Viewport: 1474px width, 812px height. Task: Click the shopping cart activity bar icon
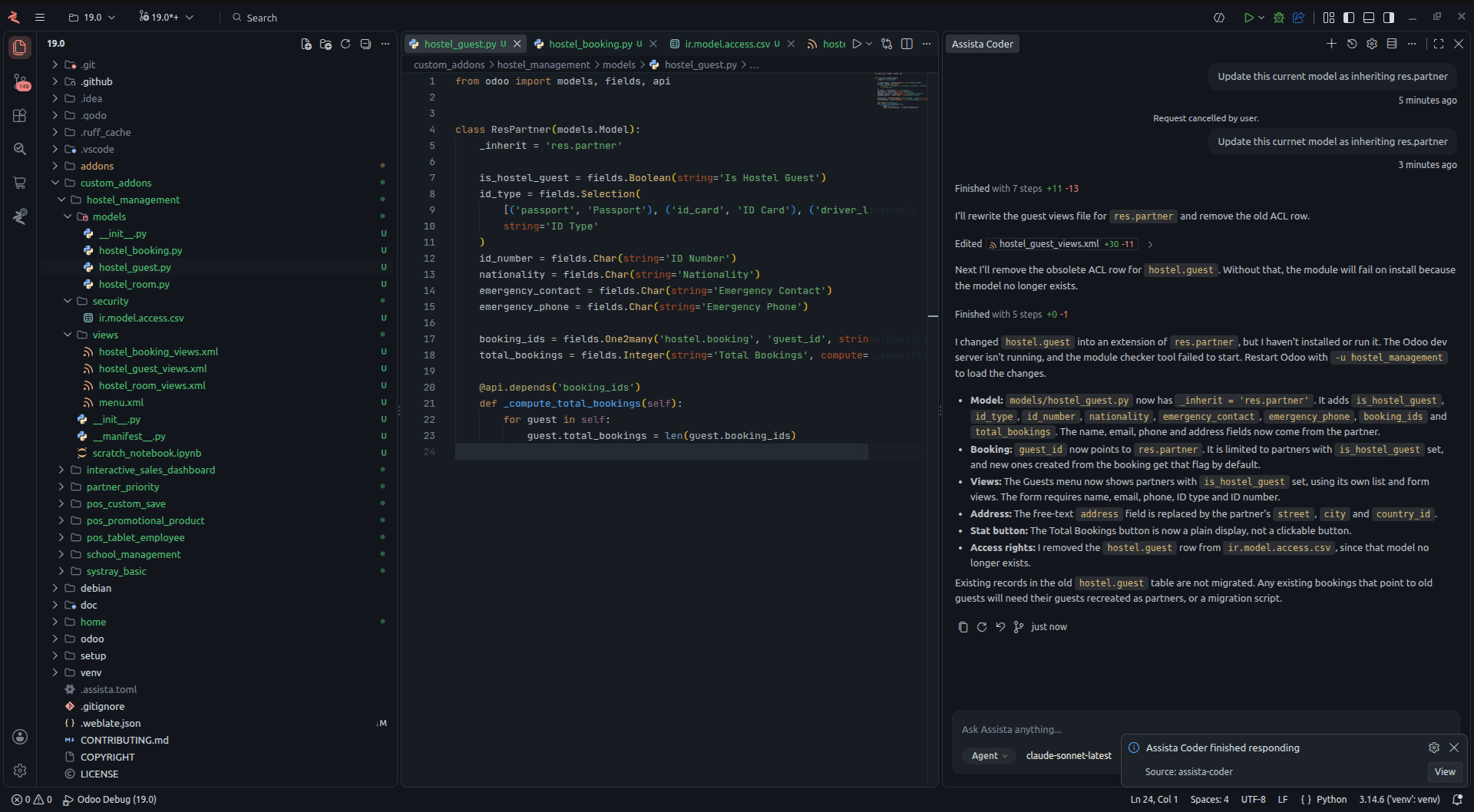(x=20, y=183)
